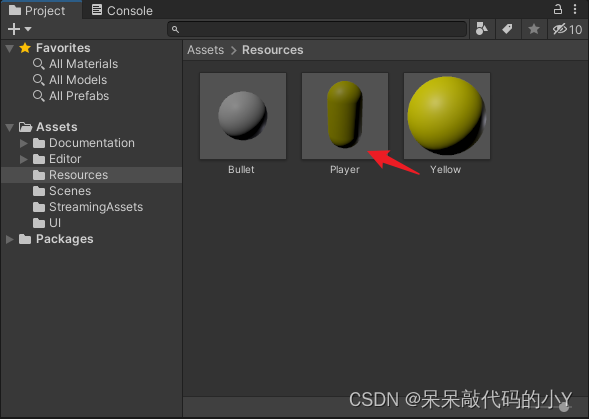Expand the Packages folder
This screenshot has height=419, width=589.
tap(10, 239)
